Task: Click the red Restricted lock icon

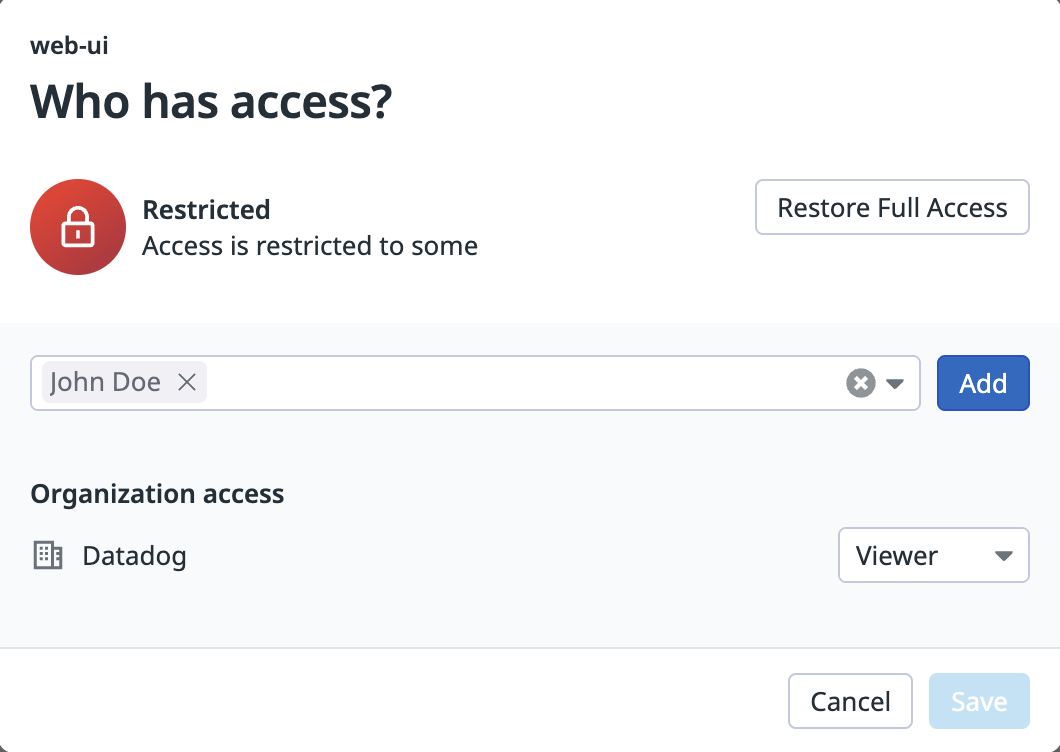Action: (x=78, y=227)
